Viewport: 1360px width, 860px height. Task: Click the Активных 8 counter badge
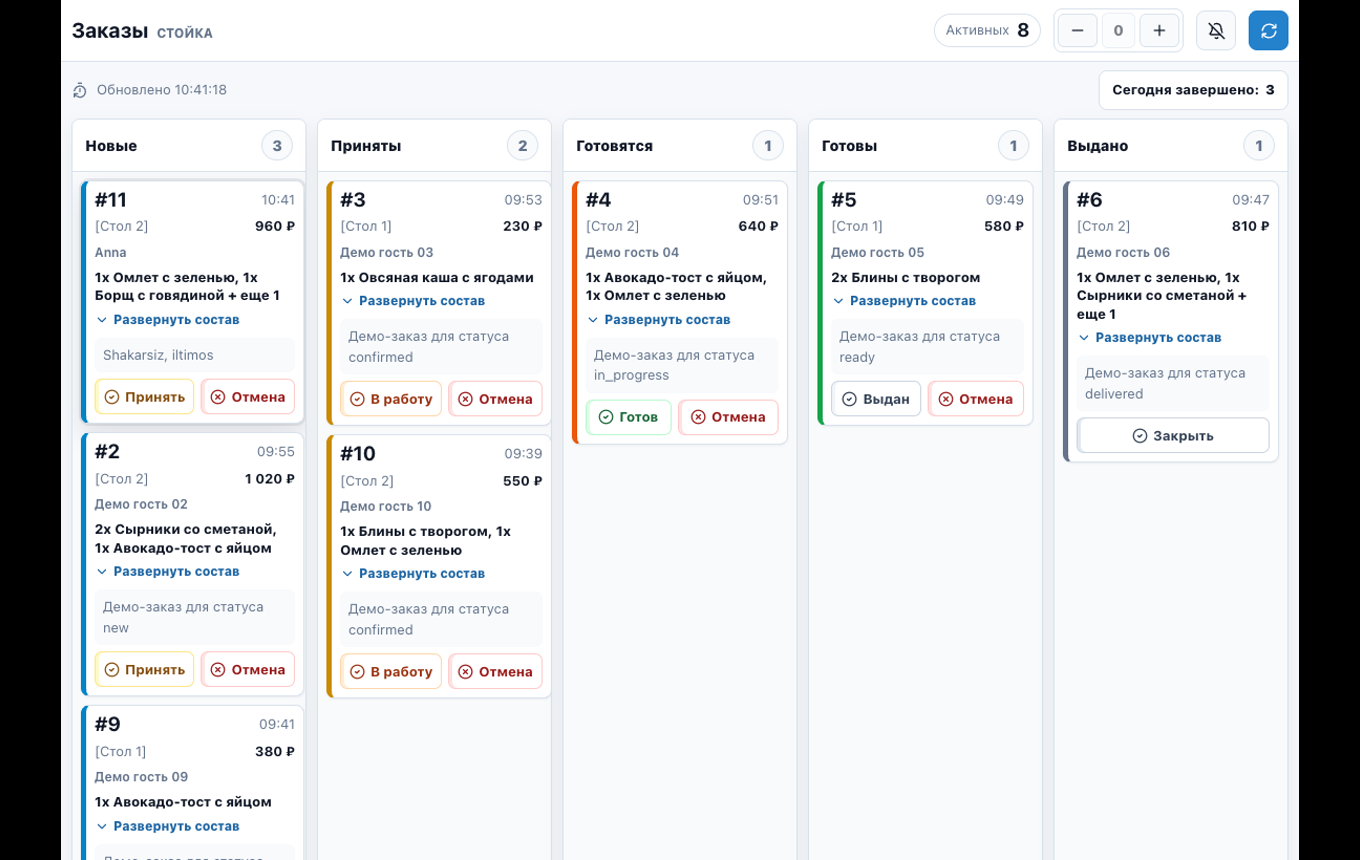tap(987, 31)
